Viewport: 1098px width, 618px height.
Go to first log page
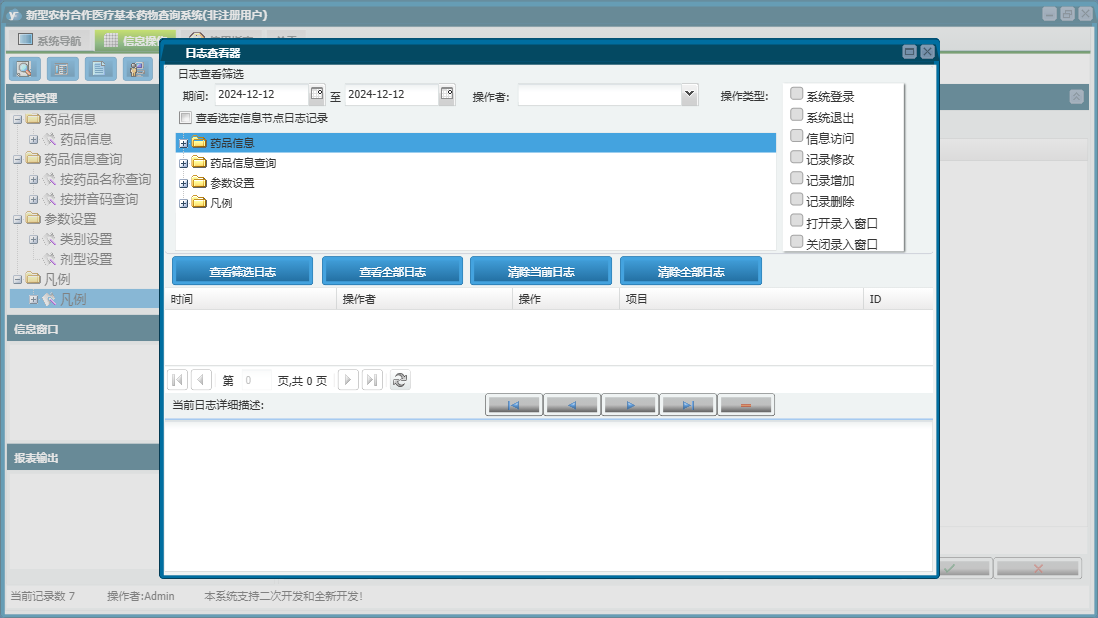click(x=177, y=380)
